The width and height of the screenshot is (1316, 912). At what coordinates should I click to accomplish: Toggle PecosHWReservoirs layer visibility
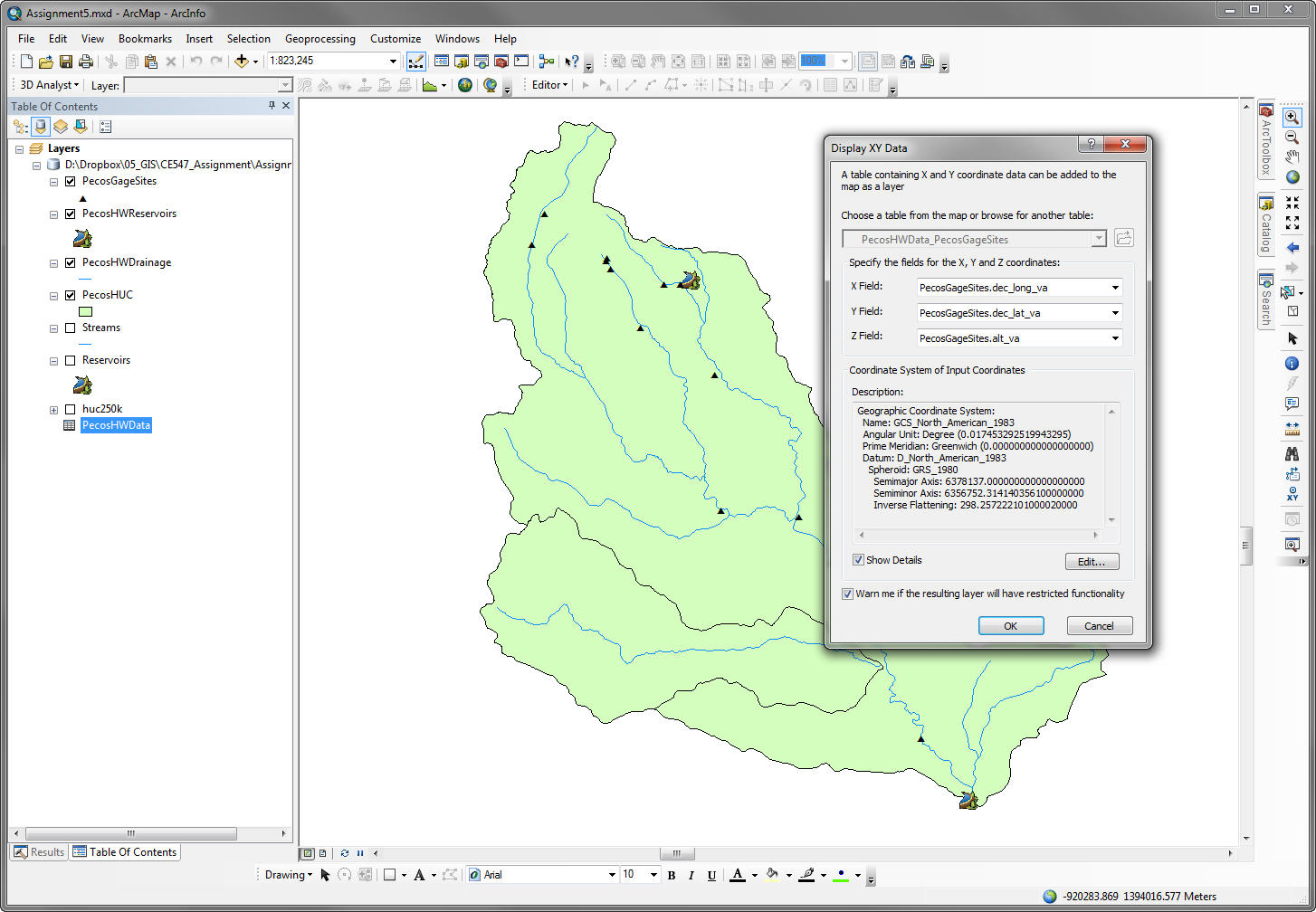(x=71, y=214)
